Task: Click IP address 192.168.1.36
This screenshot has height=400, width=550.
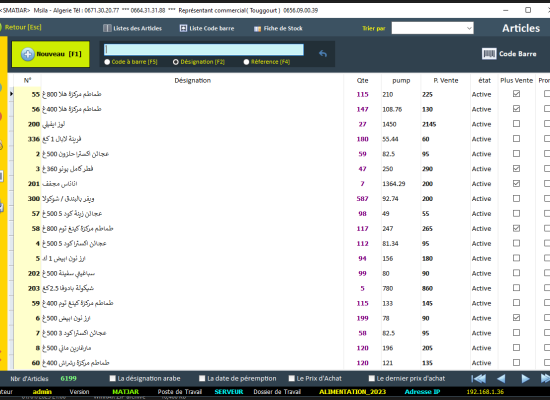Action: [x=485, y=392]
